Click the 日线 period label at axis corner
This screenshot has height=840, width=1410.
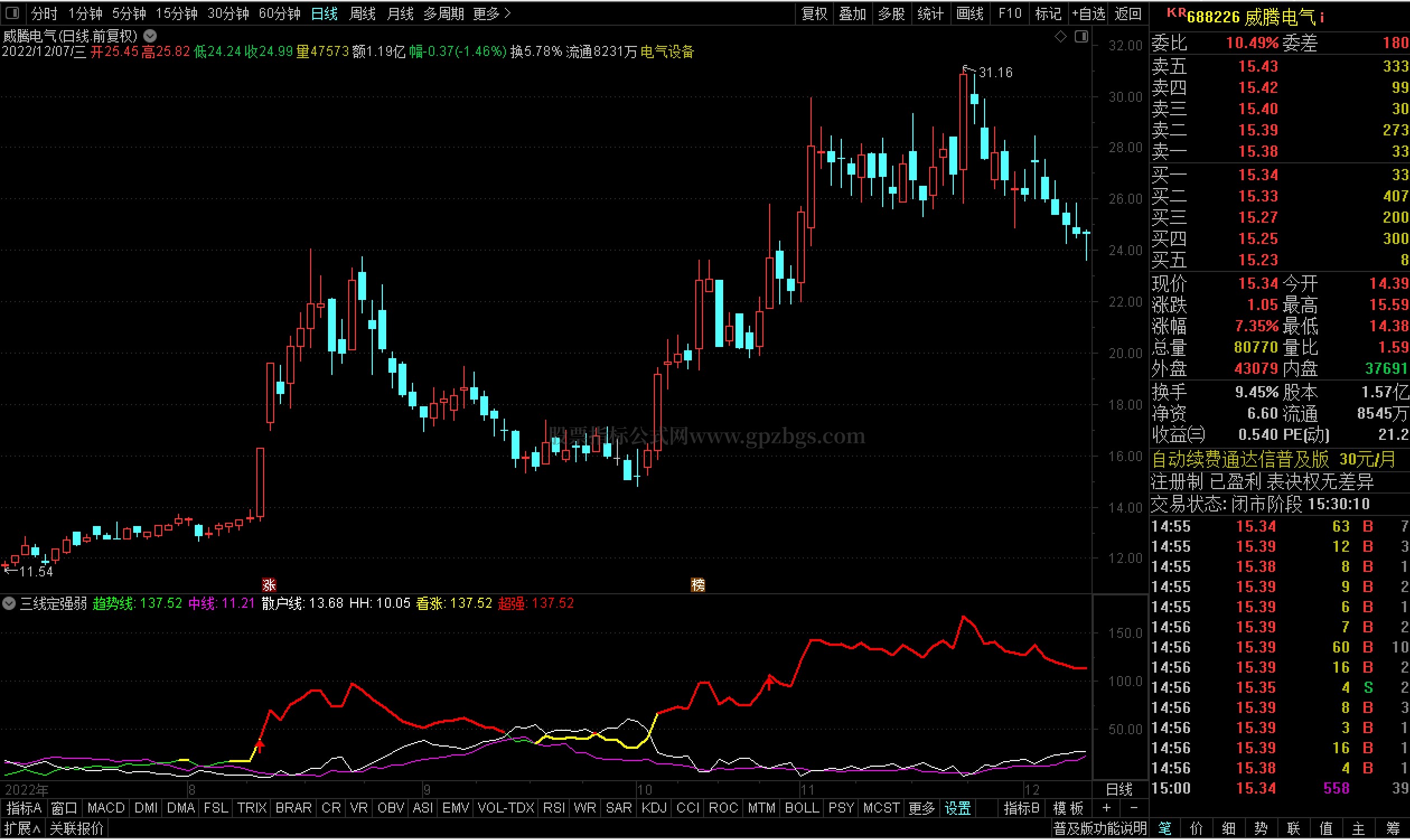point(1119,790)
